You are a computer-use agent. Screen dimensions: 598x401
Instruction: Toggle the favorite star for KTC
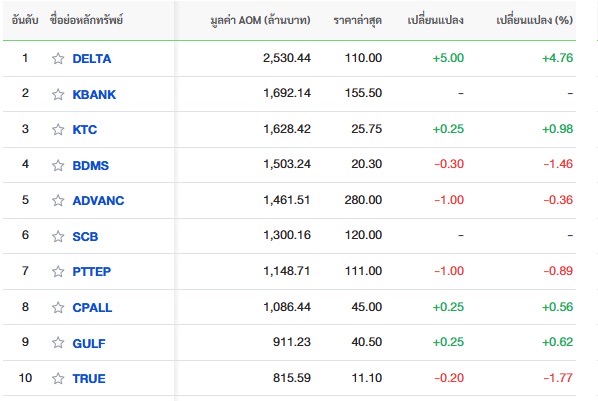pos(58,129)
